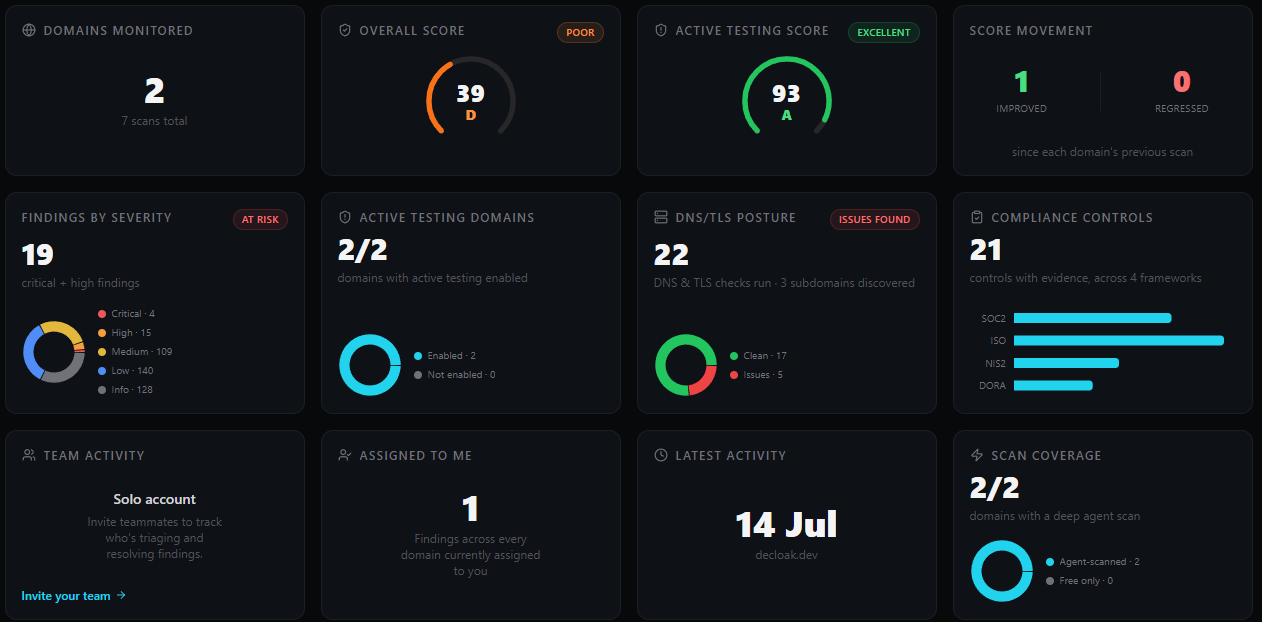Click the active testing domains donut chart
The width and height of the screenshot is (1262, 622).
pos(370,365)
